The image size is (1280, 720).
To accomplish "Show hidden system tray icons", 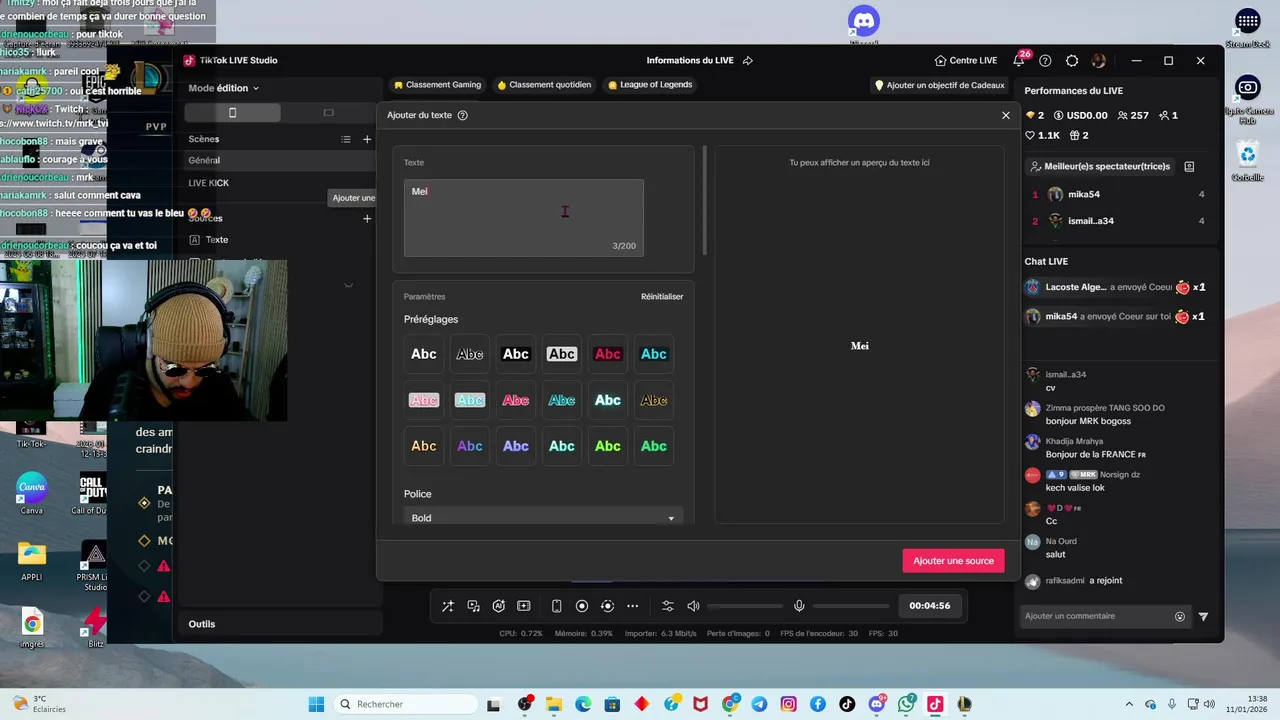I will coord(1130,704).
